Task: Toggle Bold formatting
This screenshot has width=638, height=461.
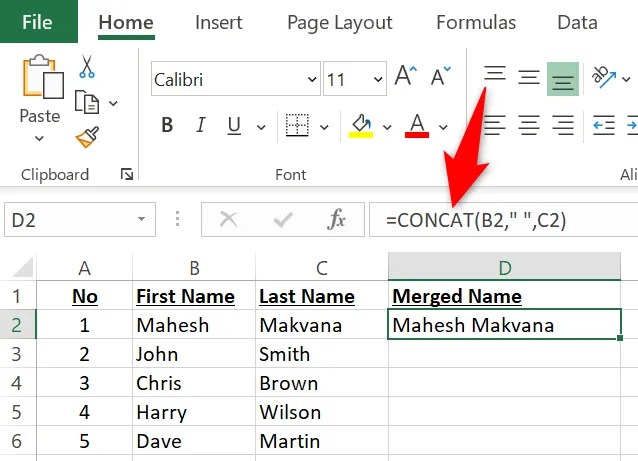Action: (167, 125)
